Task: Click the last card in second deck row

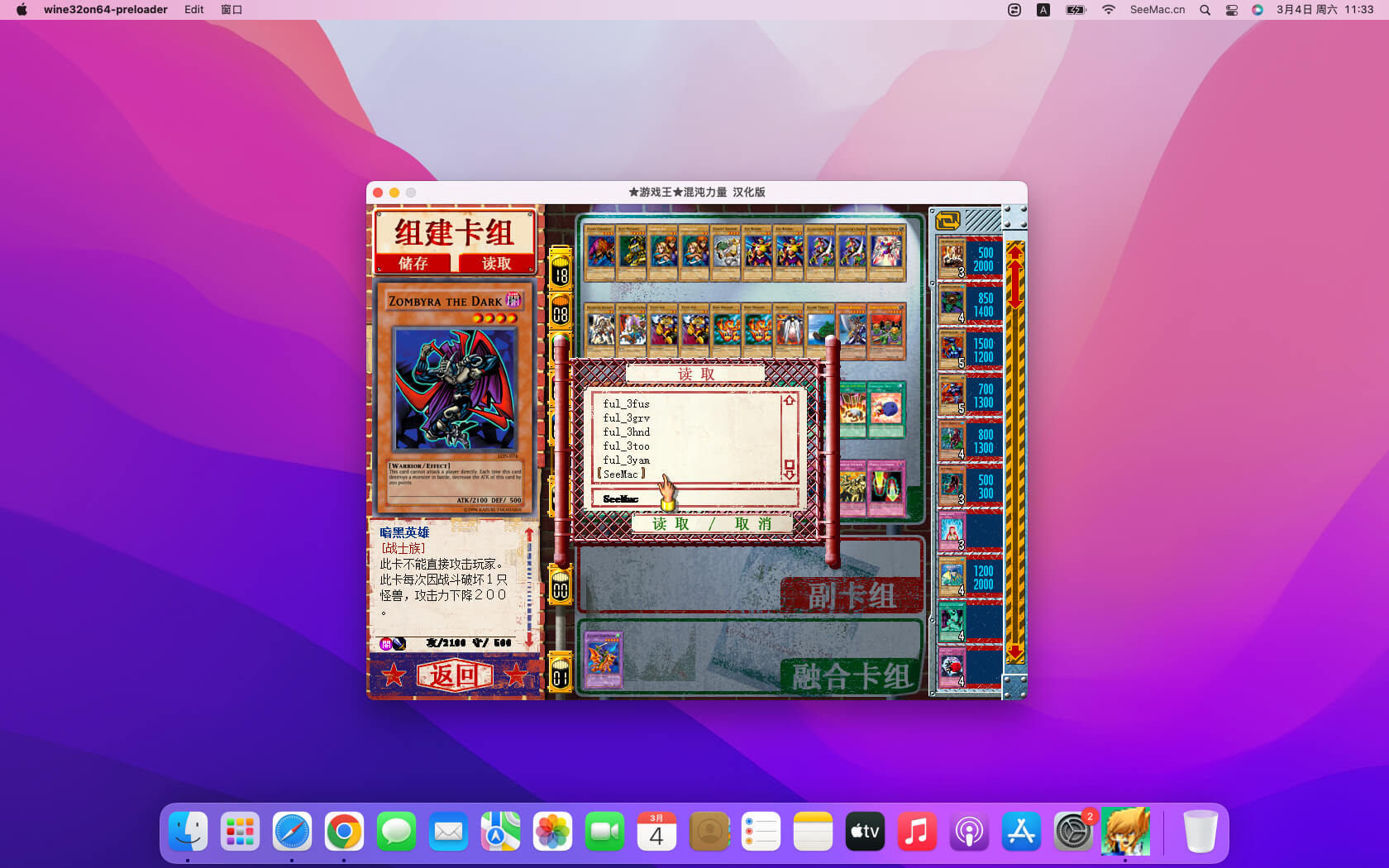Action: point(885,331)
